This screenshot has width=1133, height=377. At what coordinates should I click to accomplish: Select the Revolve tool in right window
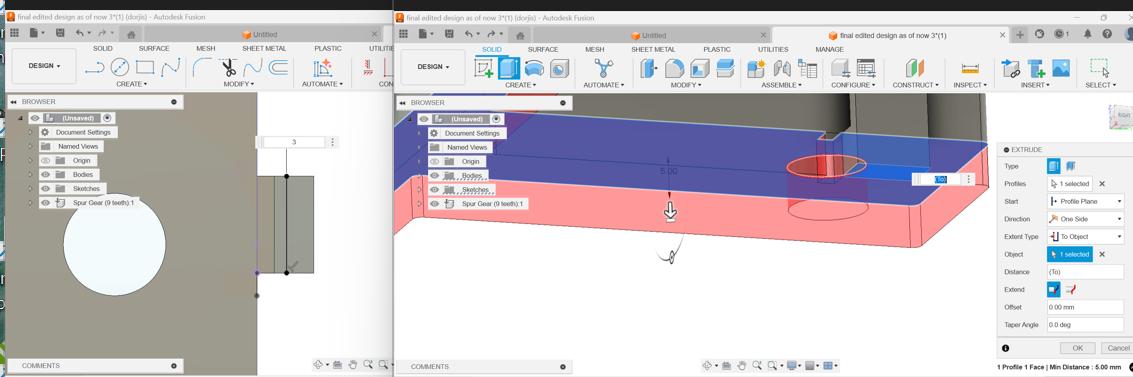click(534, 68)
